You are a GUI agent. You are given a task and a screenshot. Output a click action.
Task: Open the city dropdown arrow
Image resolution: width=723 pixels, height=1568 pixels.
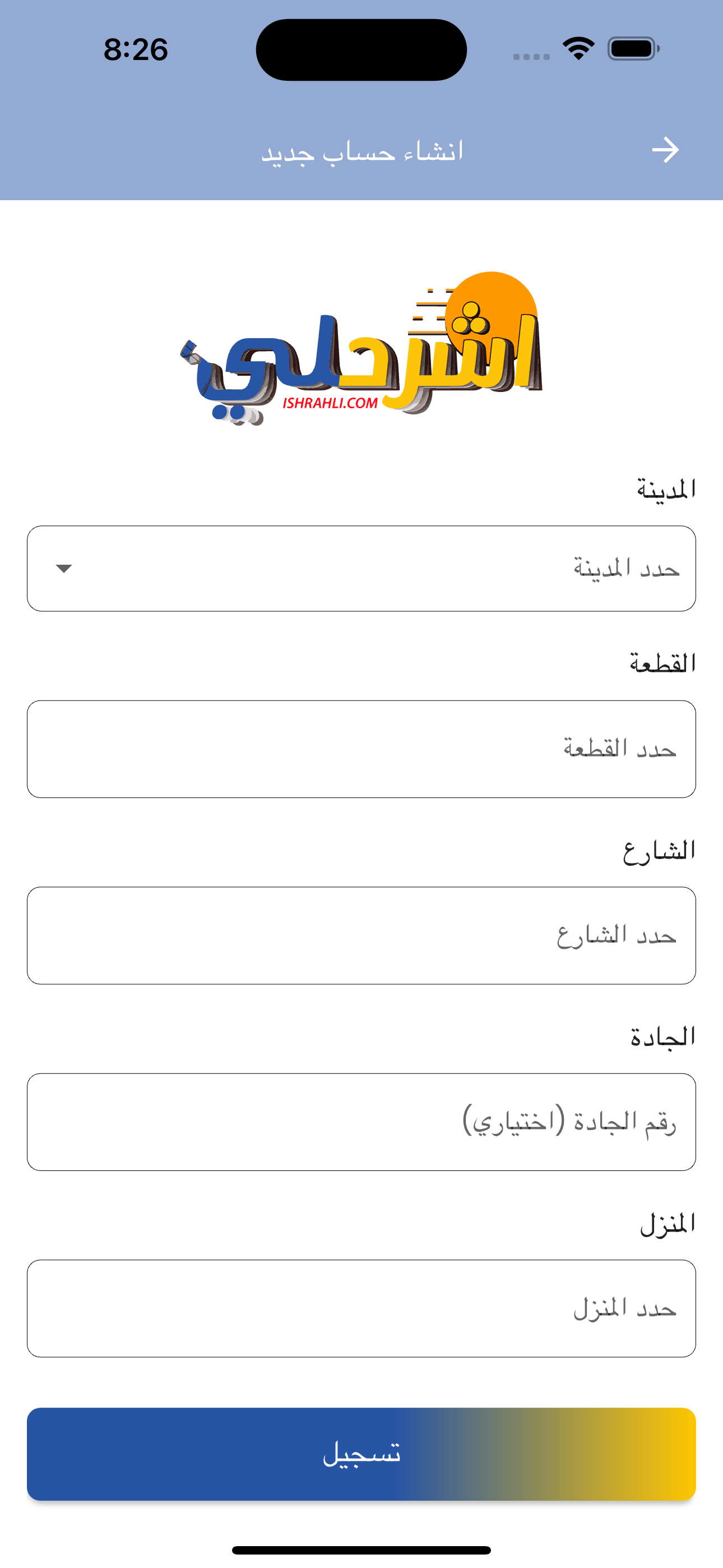64,569
